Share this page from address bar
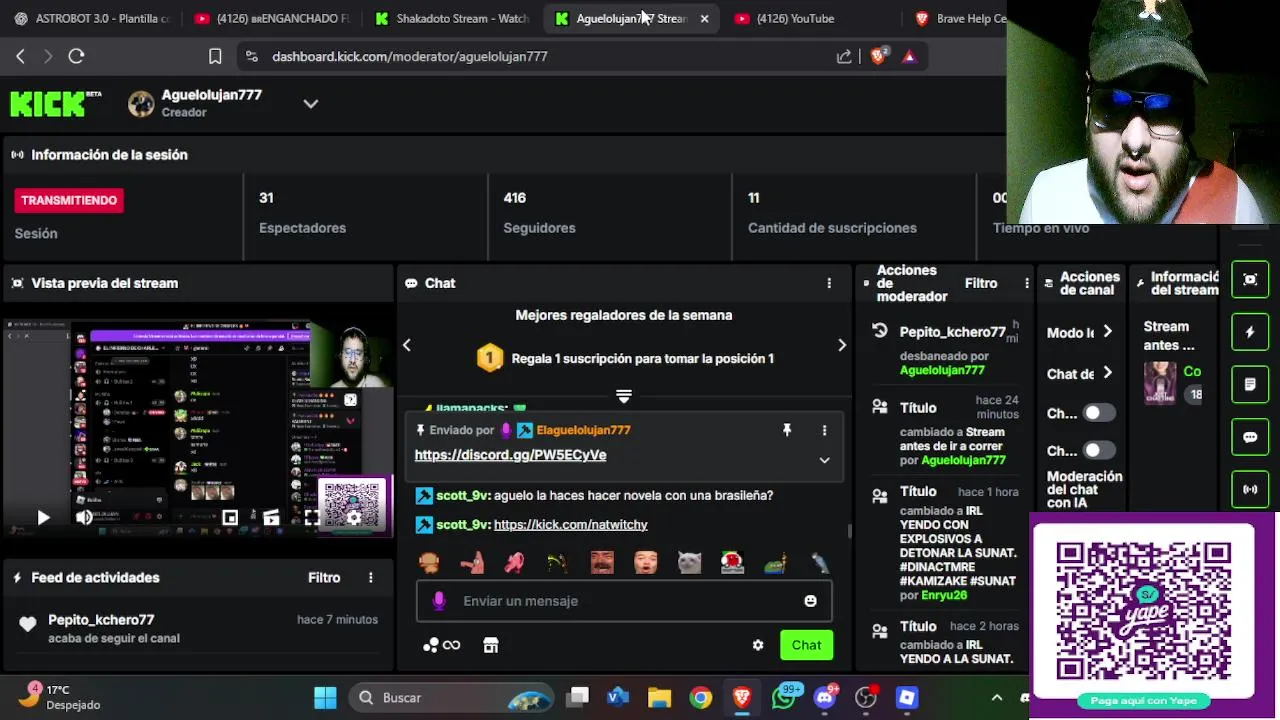Screen dimensions: 1280x720 (844, 56)
